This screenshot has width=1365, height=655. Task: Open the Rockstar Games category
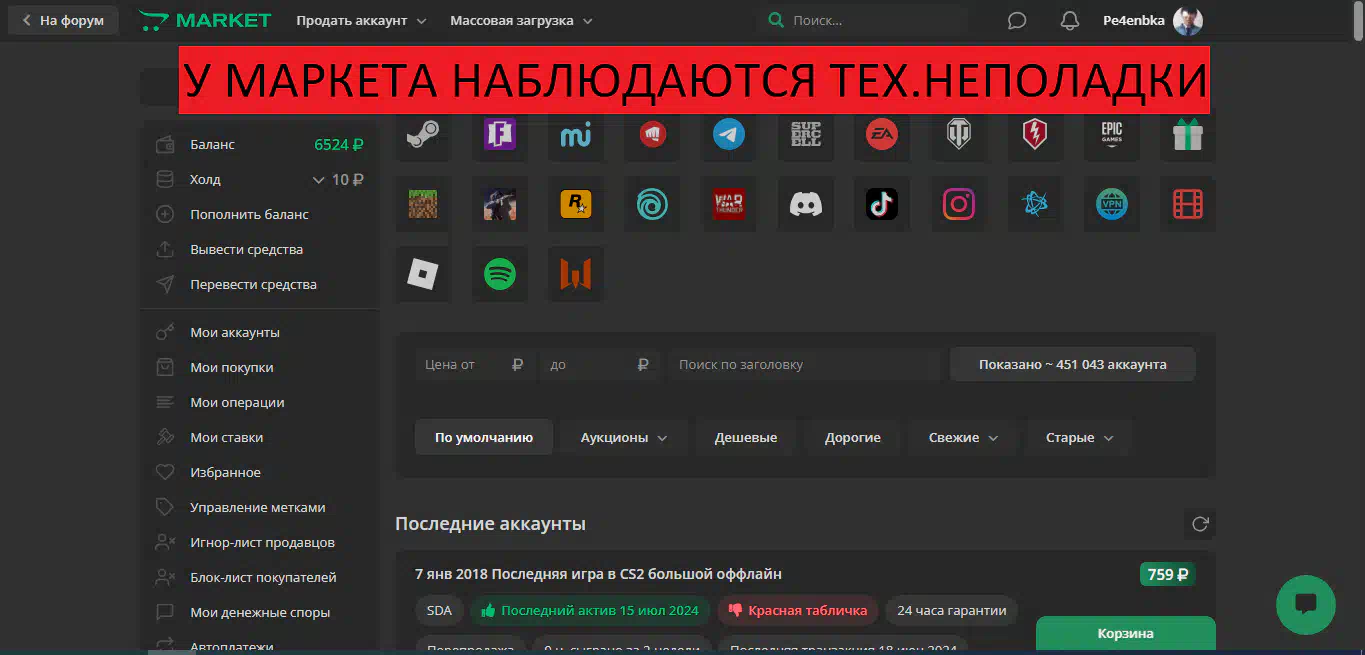tap(576, 204)
